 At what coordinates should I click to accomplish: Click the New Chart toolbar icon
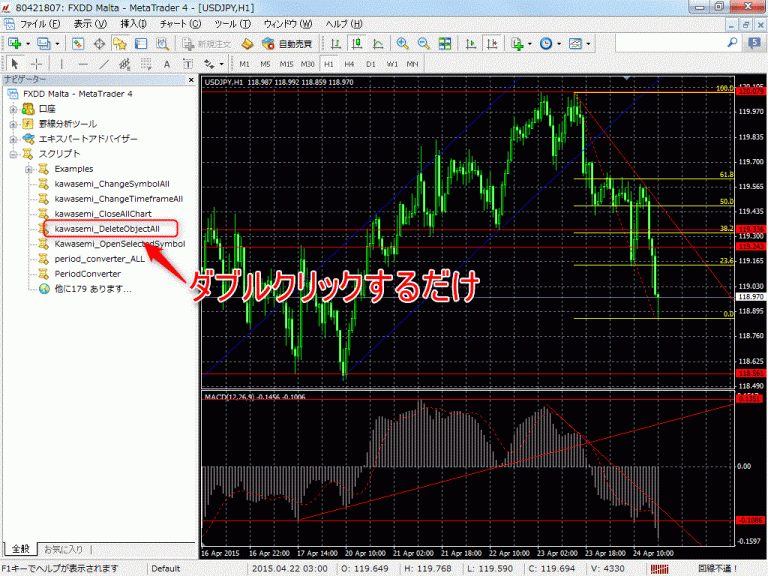click(14, 44)
